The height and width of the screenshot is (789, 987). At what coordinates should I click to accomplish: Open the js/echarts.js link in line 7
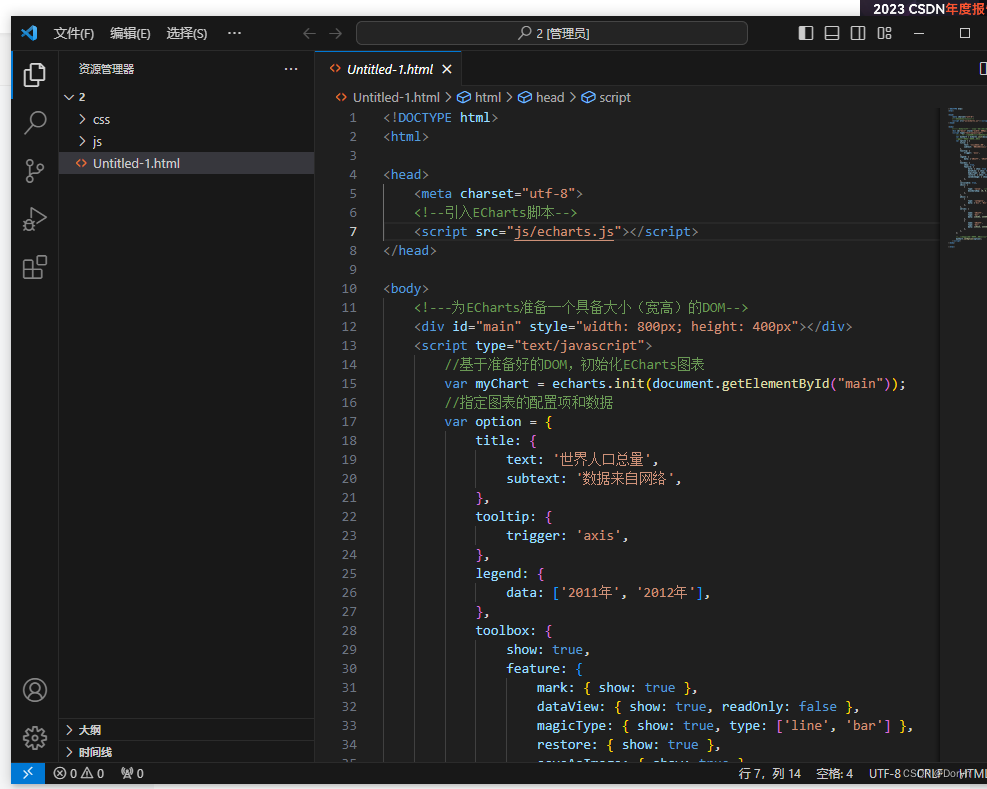point(563,232)
